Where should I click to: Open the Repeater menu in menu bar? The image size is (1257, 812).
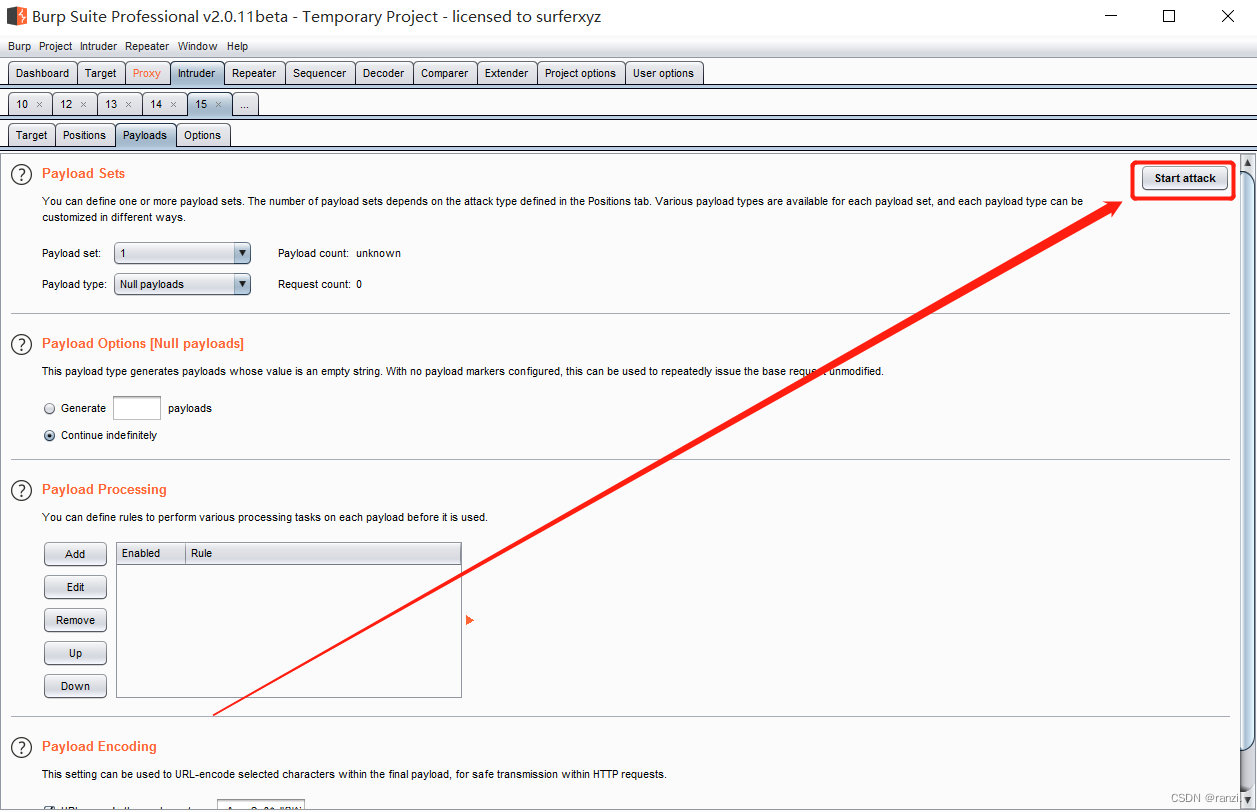click(x=147, y=46)
